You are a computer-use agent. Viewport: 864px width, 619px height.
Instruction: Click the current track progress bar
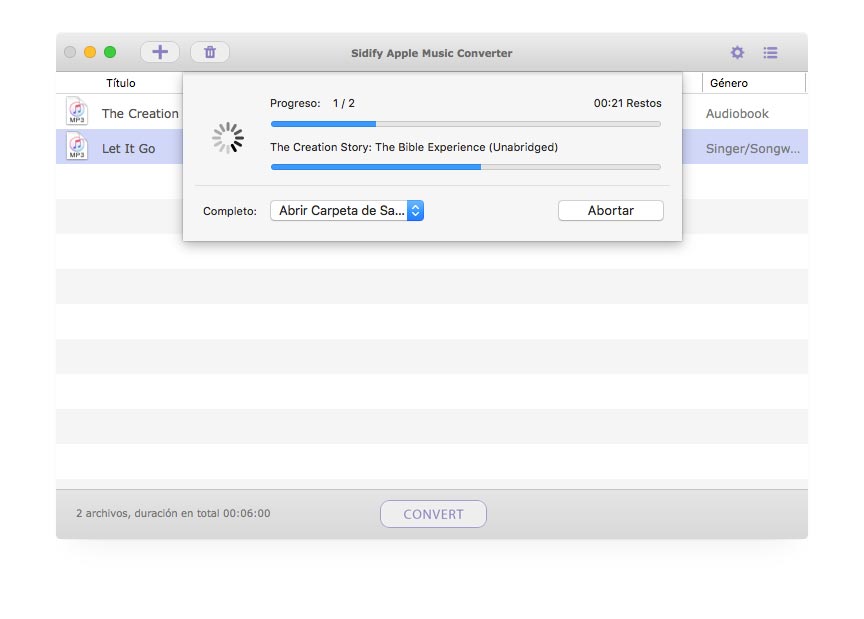tap(466, 167)
